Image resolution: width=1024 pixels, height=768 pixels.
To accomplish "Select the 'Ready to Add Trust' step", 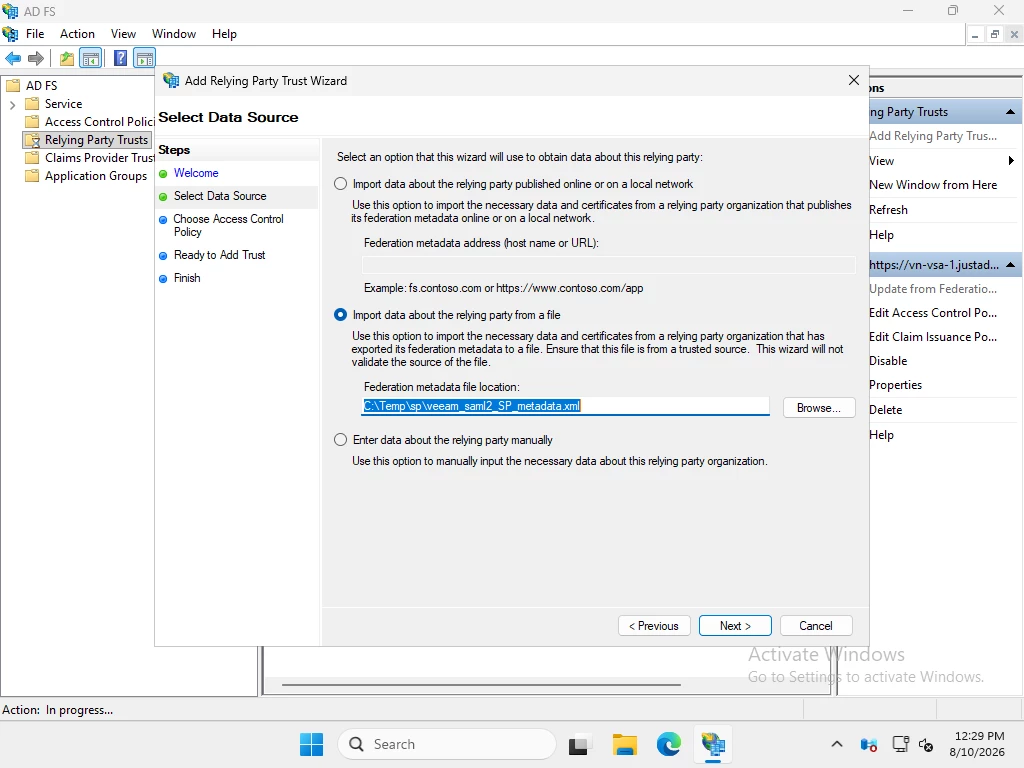I will pos(219,255).
